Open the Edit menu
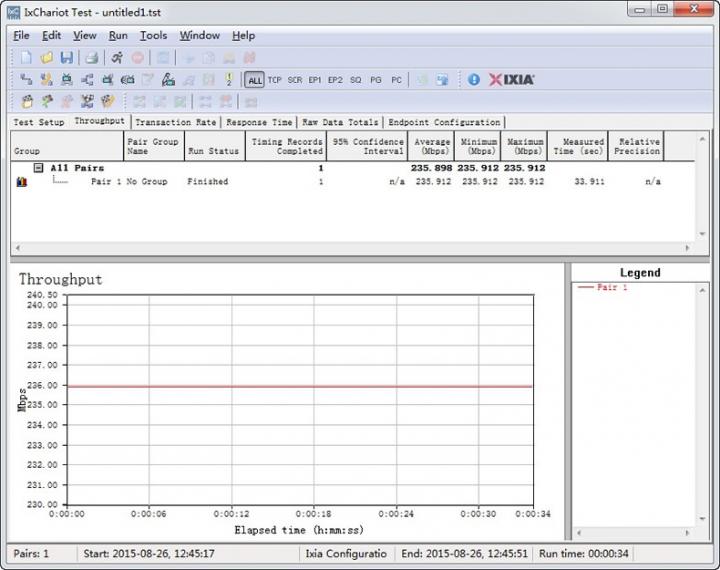 (x=51, y=35)
